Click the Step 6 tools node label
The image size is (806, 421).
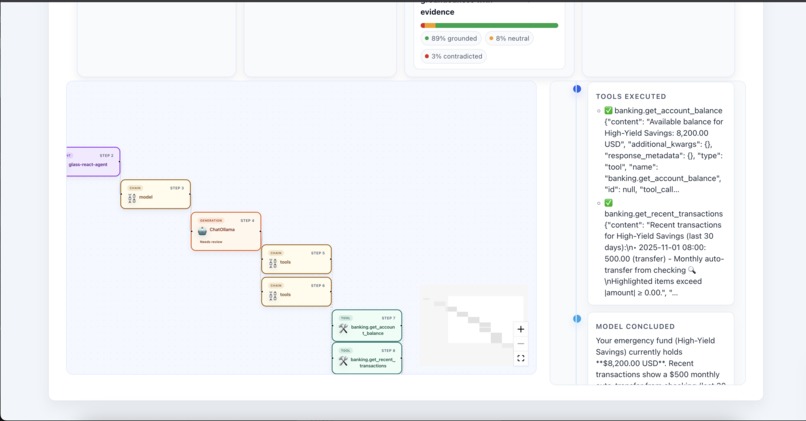coord(285,295)
